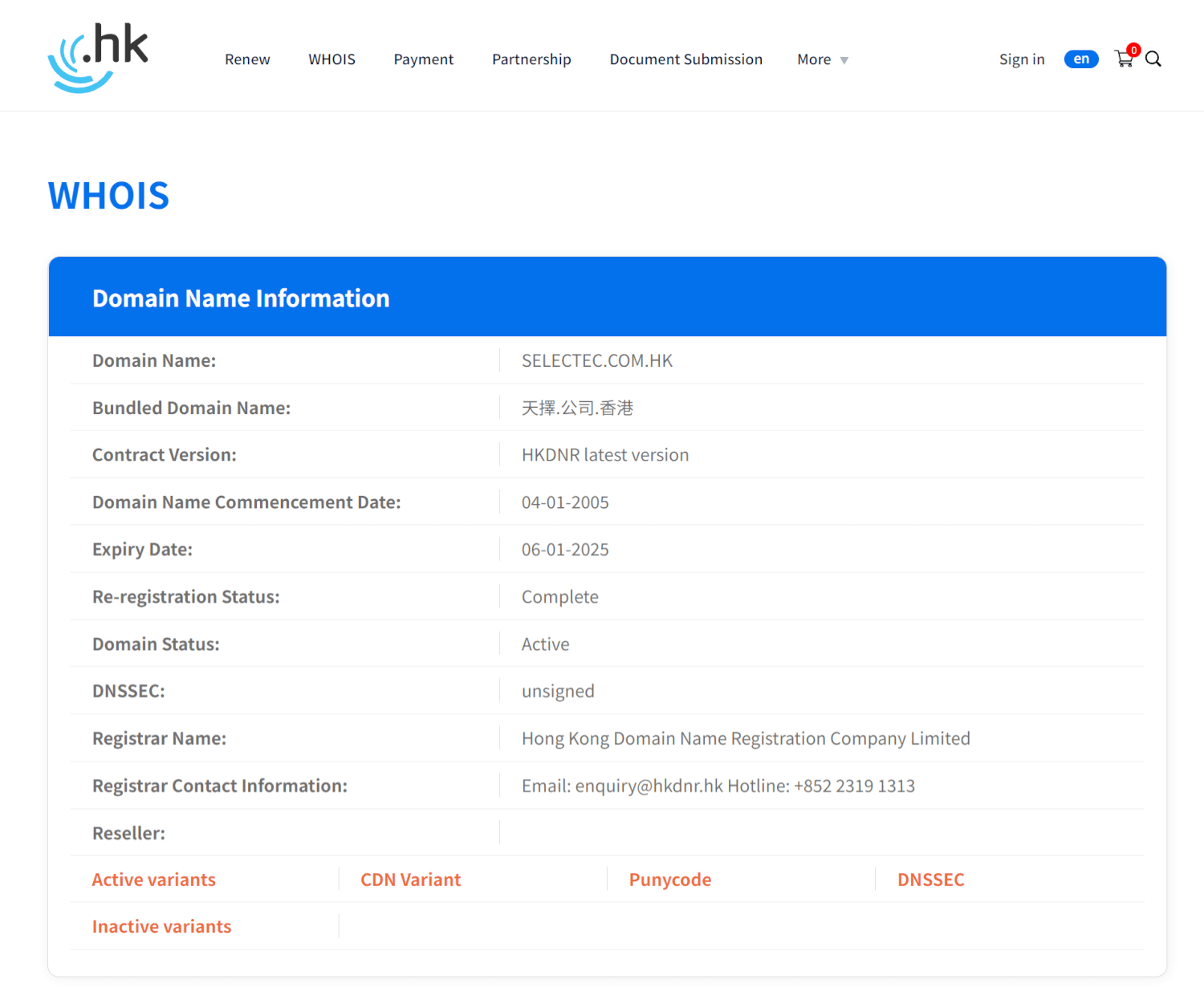Expand the CDN Variant section
Image resolution: width=1204 pixels, height=996 pixels.
410,880
